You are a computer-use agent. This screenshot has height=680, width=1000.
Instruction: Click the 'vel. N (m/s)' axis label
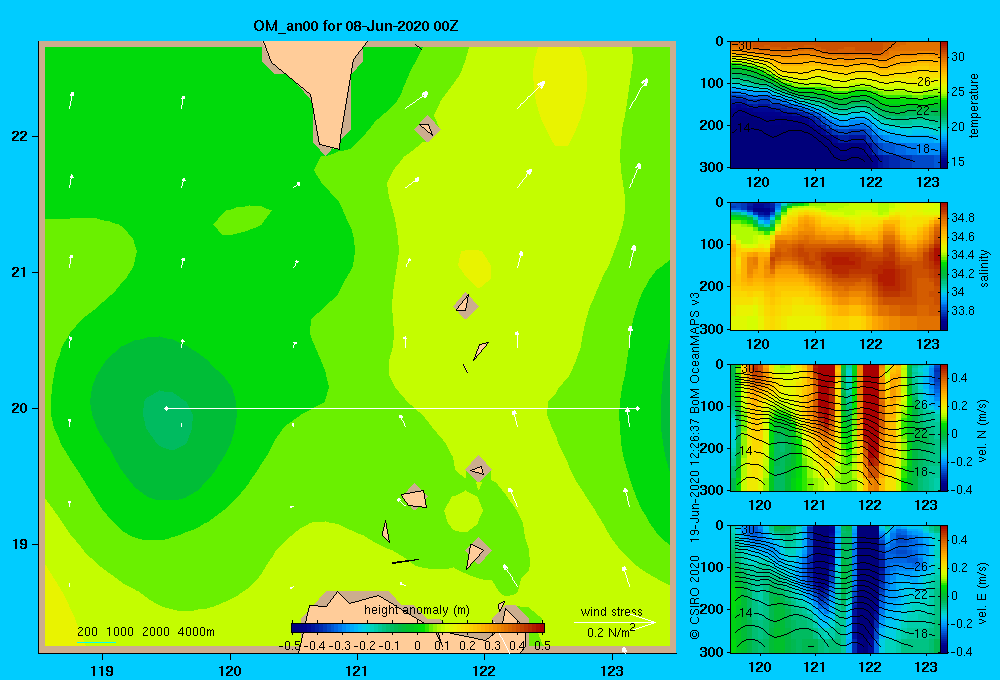point(983,431)
